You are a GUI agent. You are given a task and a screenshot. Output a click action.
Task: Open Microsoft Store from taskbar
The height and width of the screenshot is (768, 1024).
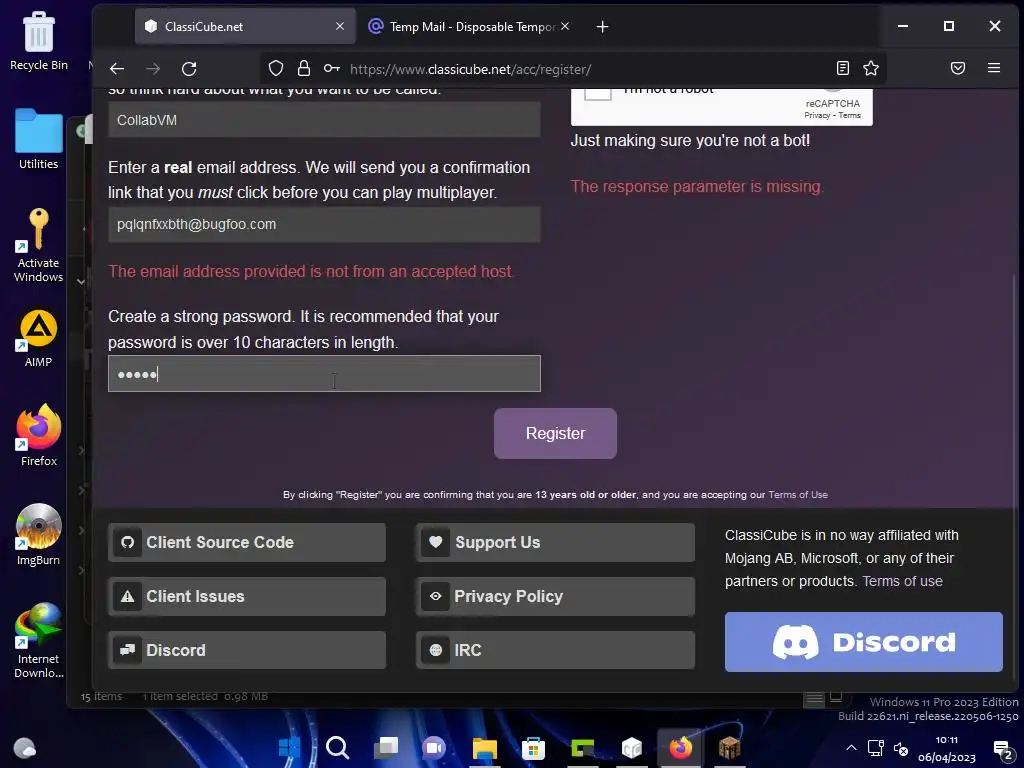pos(534,748)
